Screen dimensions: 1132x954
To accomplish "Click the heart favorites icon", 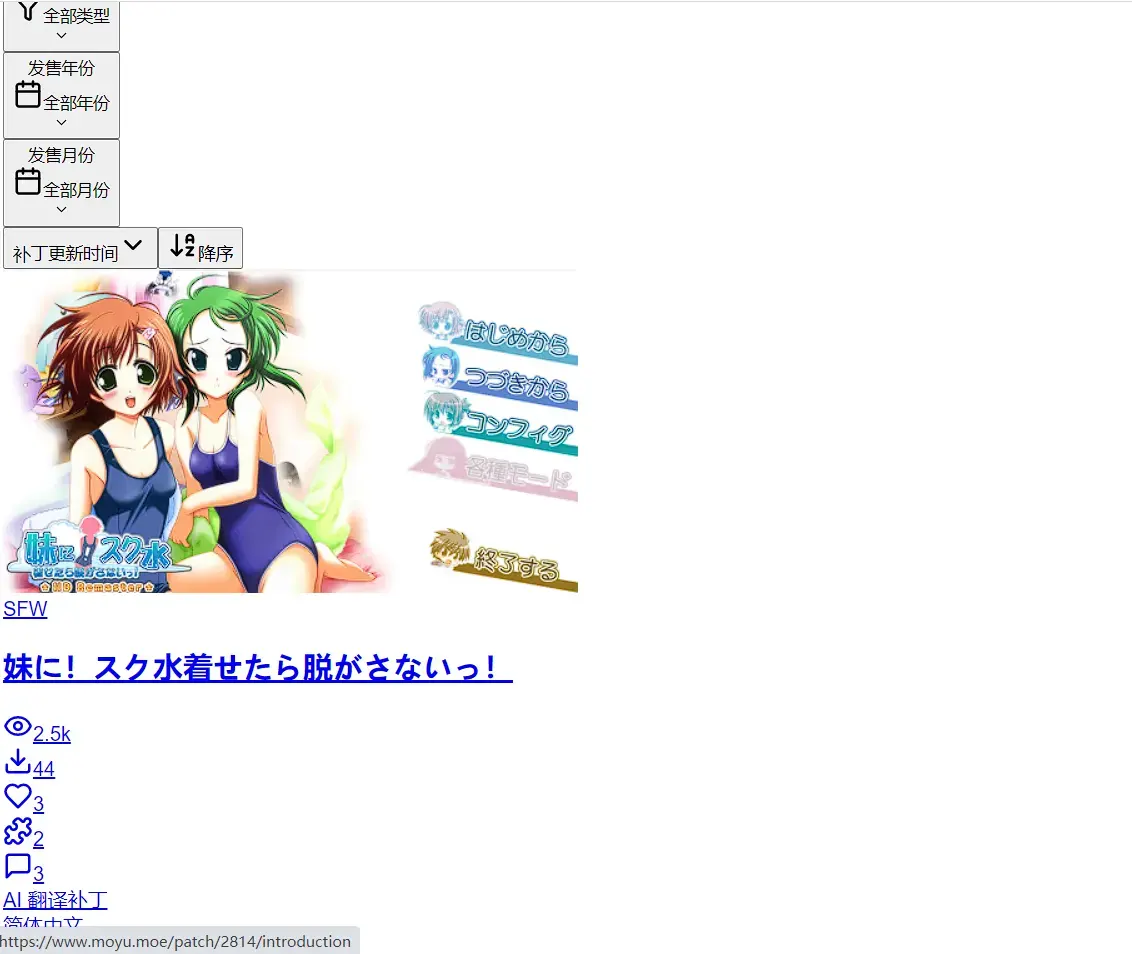I will pos(17,796).
